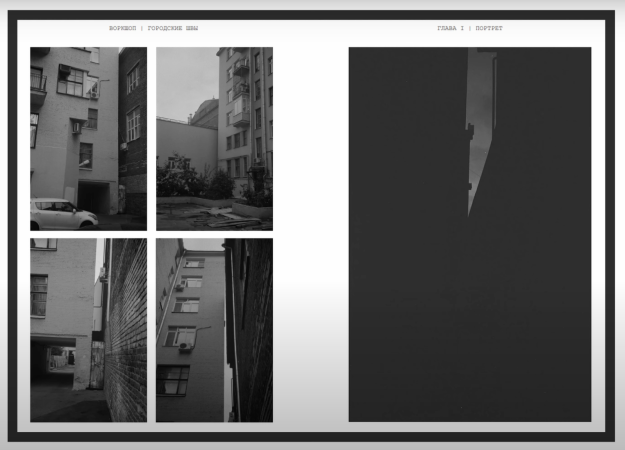Select the bottom-left brick wall passage photo

(x=88, y=329)
